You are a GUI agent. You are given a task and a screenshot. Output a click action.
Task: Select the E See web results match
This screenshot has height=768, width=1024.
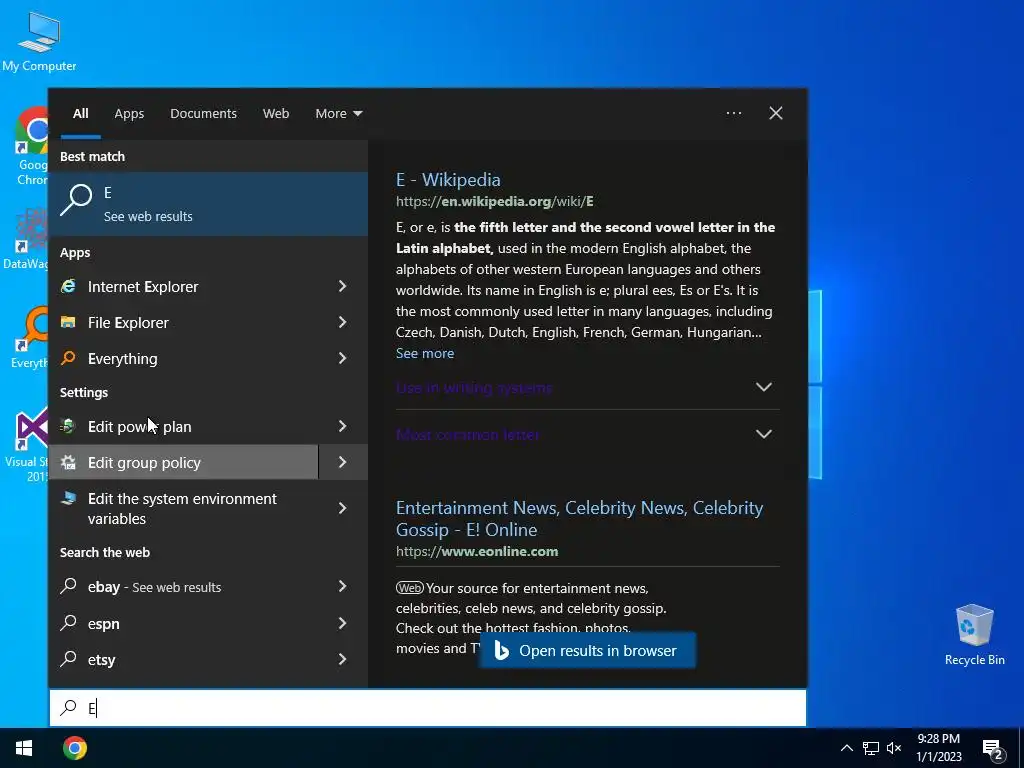[x=208, y=204]
